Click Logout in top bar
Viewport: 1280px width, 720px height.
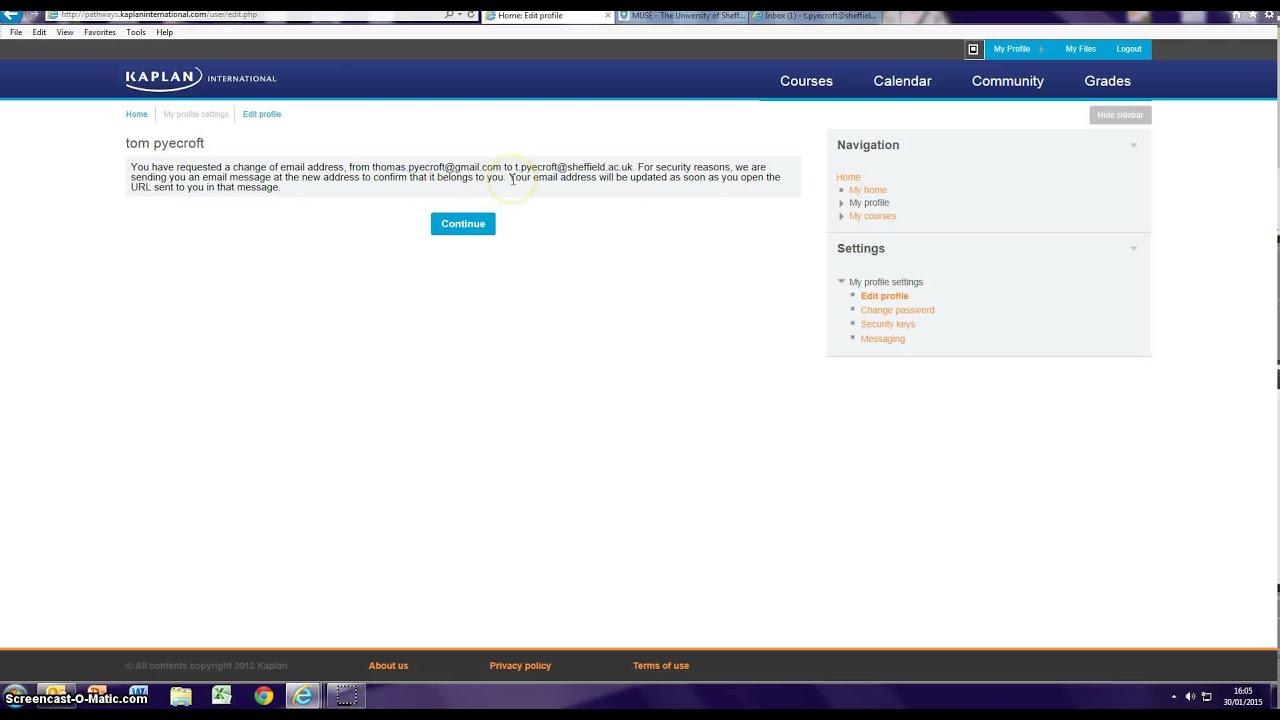[1129, 49]
